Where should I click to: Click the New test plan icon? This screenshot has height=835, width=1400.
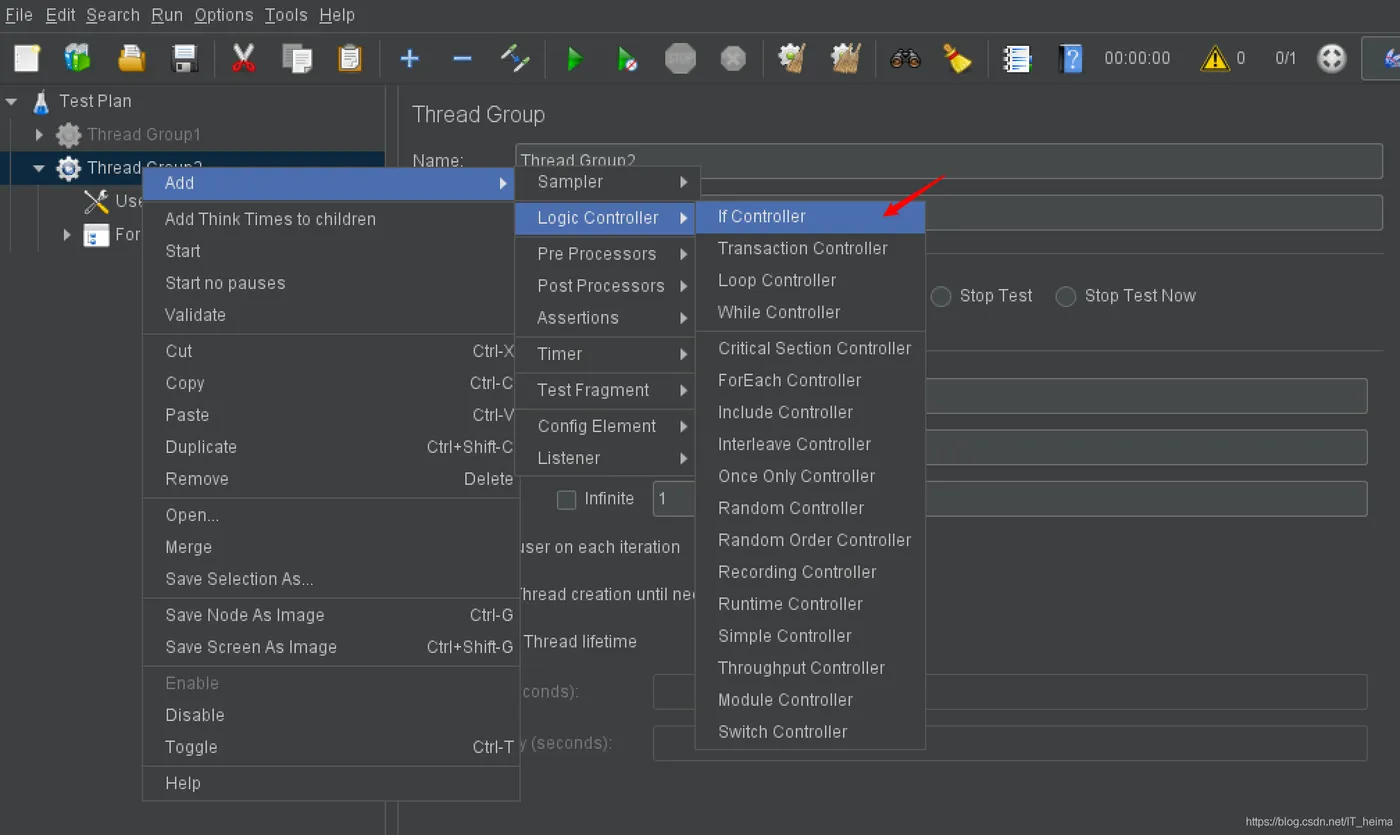click(x=27, y=58)
